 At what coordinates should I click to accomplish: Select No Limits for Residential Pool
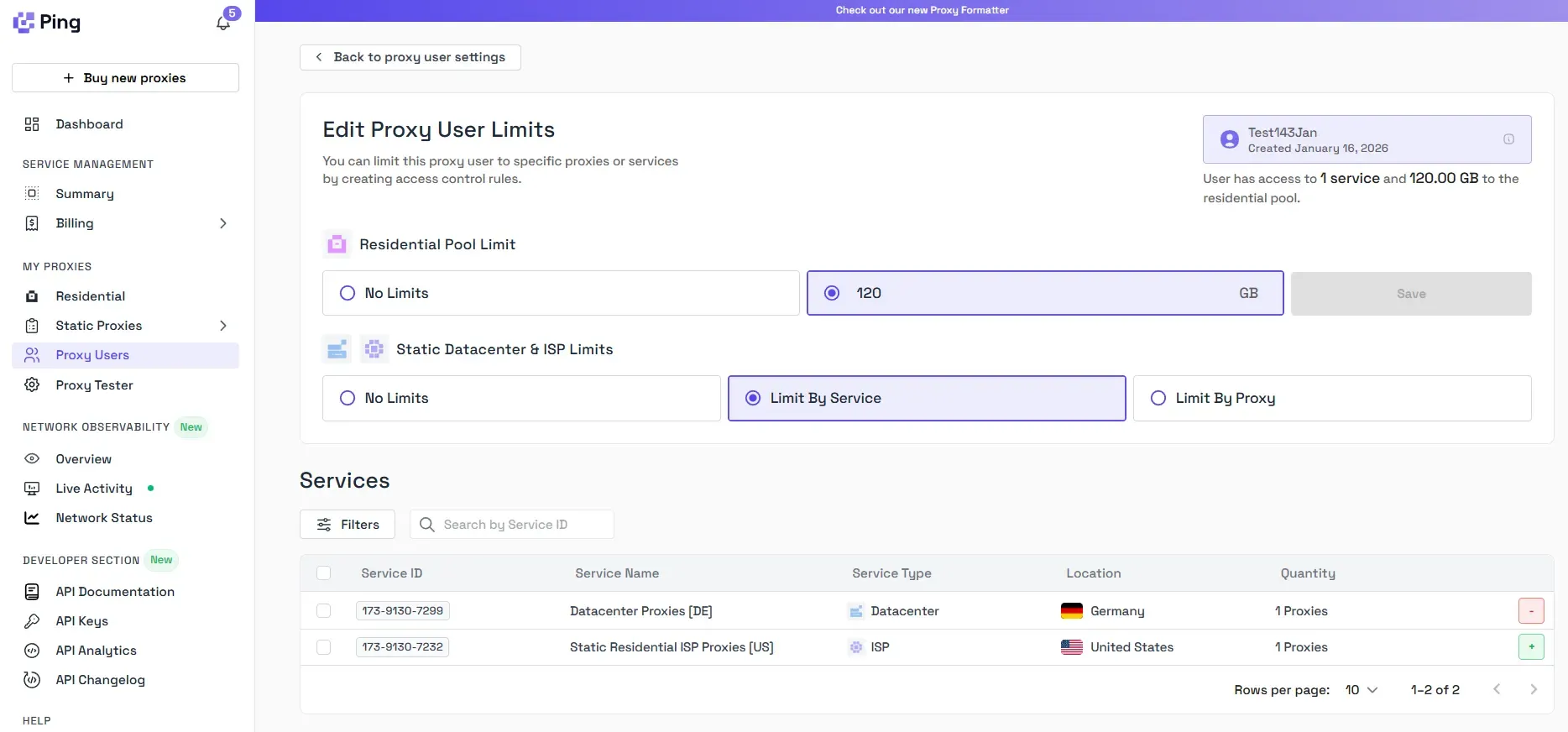[348, 293]
